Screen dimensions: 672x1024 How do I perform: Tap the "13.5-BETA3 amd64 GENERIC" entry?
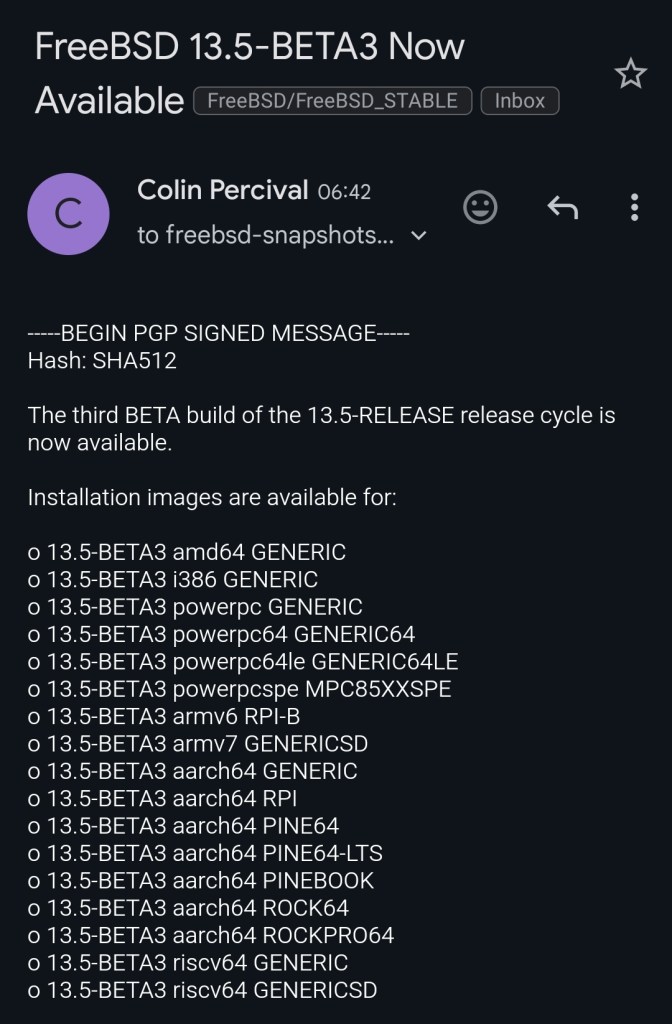click(187, 551)
